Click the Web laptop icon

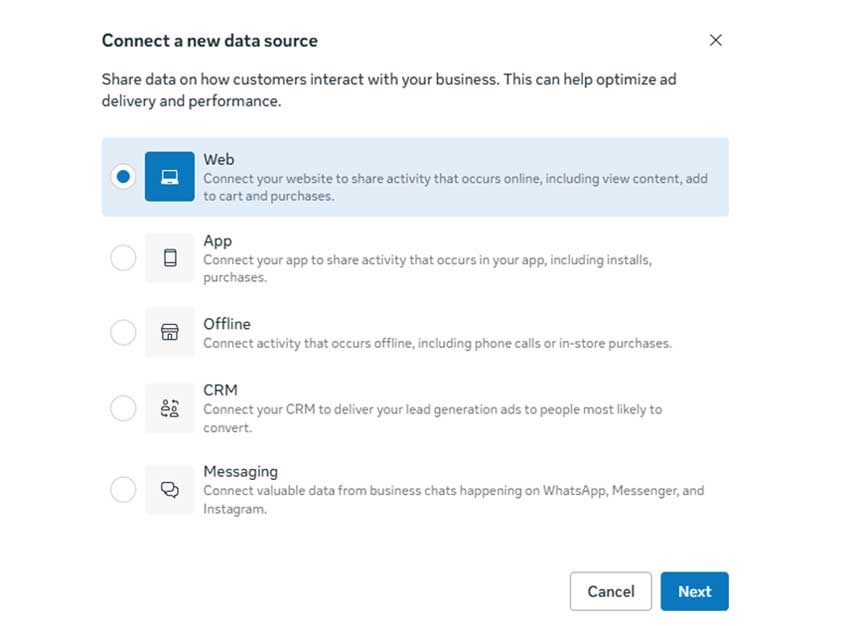point(169,178)
